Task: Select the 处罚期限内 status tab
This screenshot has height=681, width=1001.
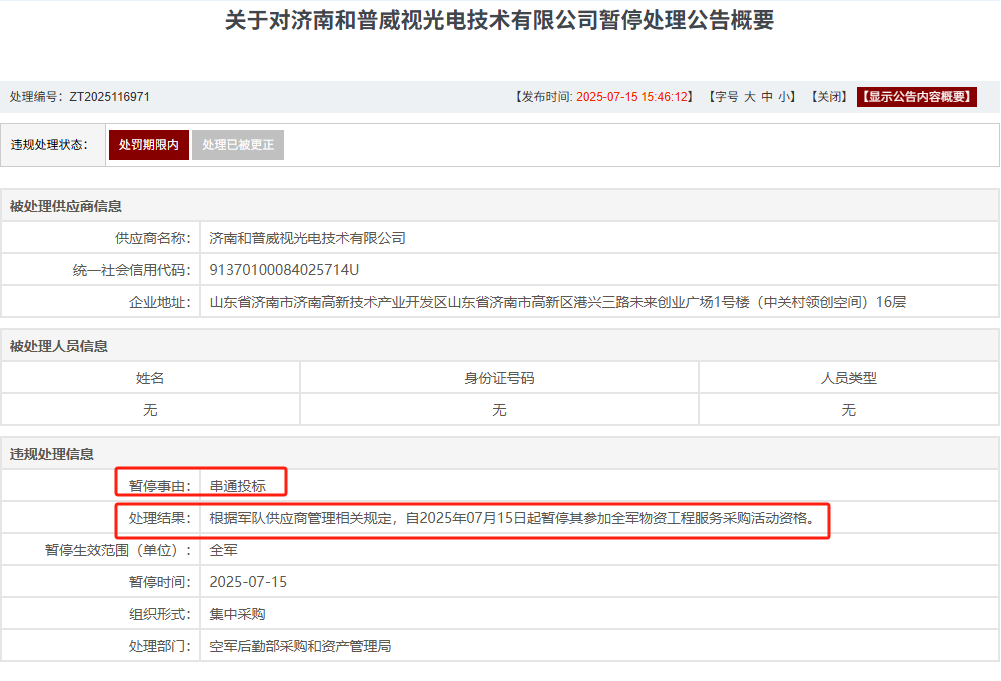Action: [x=149, y=145]
